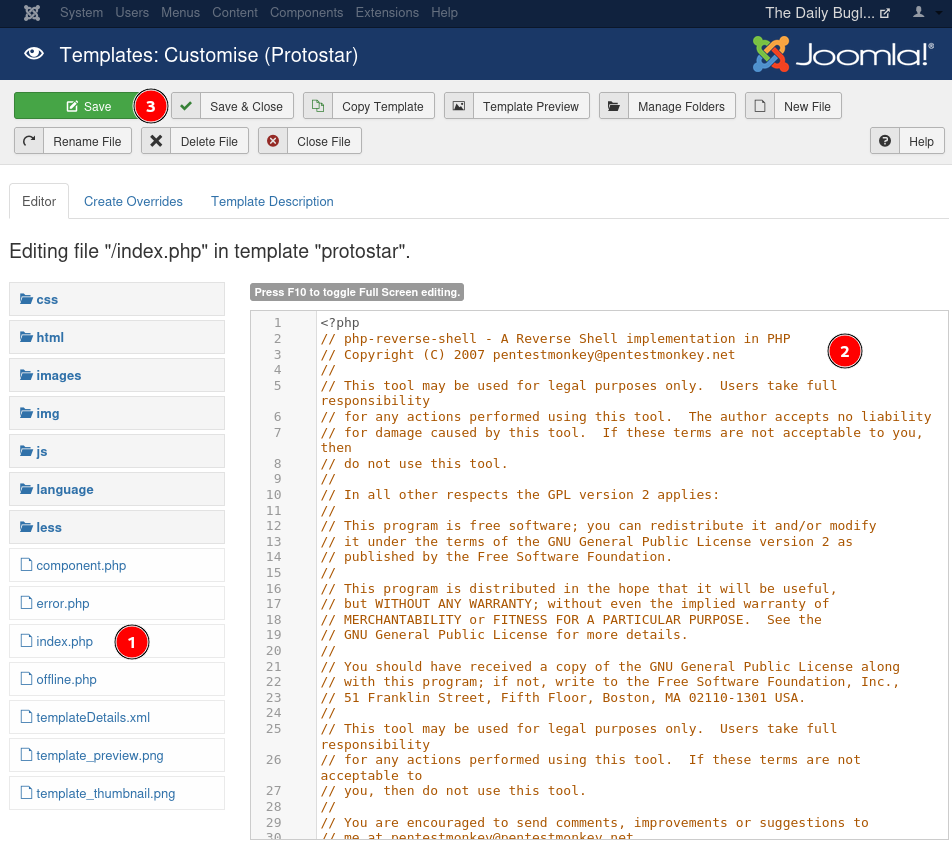Click the page icon on New File
Image resolution: width=952 pixels, height=864 pixels.
click(x=760, y=106)
